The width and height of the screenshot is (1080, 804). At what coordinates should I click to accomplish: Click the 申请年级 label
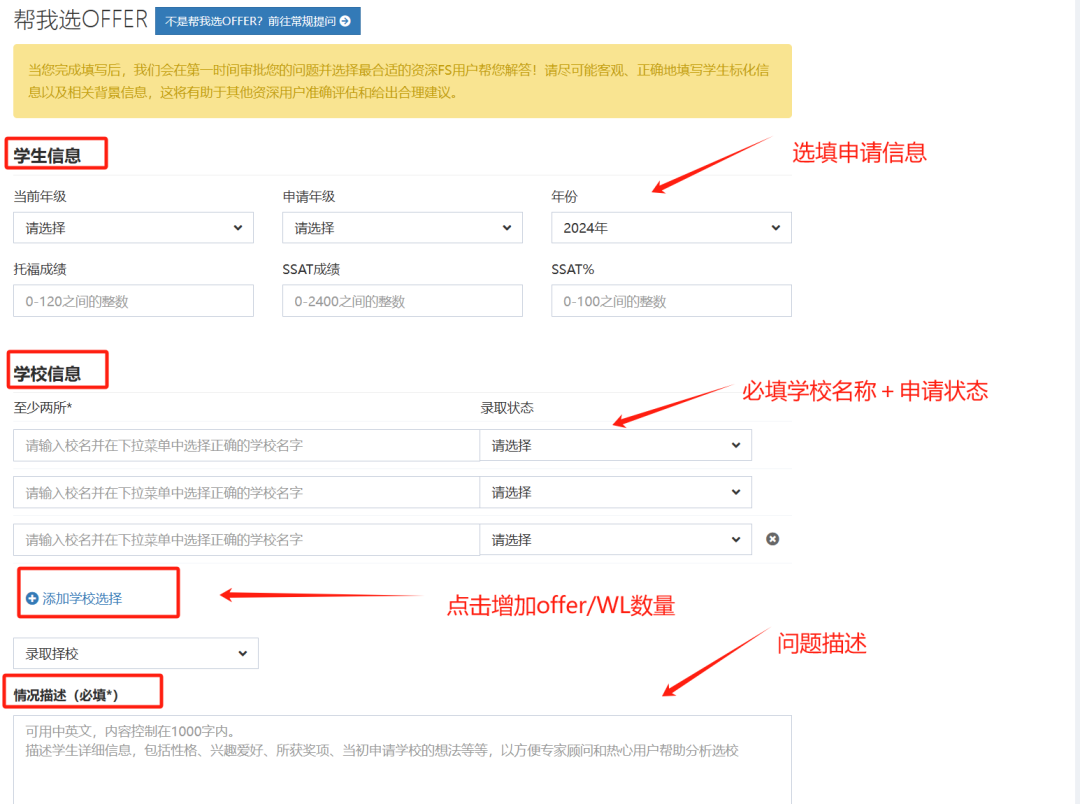pyautogui.click(x=309, y=196)
